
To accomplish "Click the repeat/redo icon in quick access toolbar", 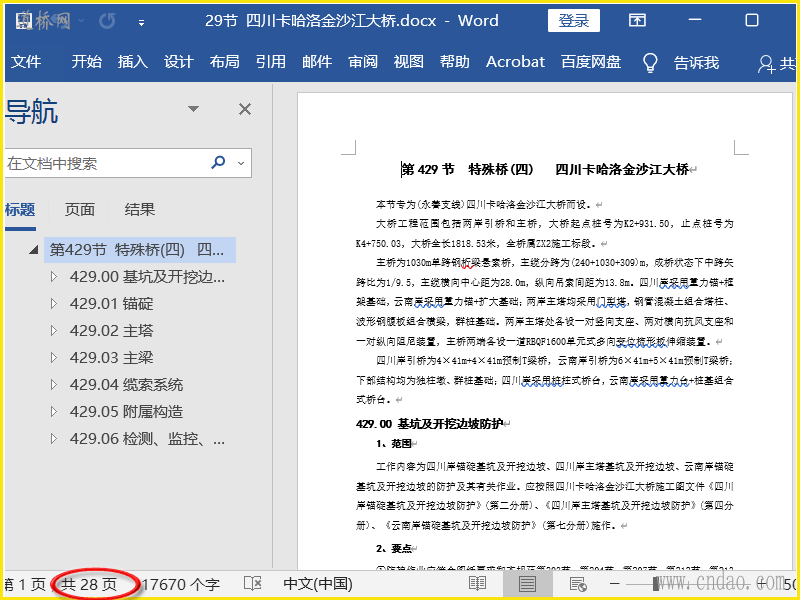I will 107,21.
